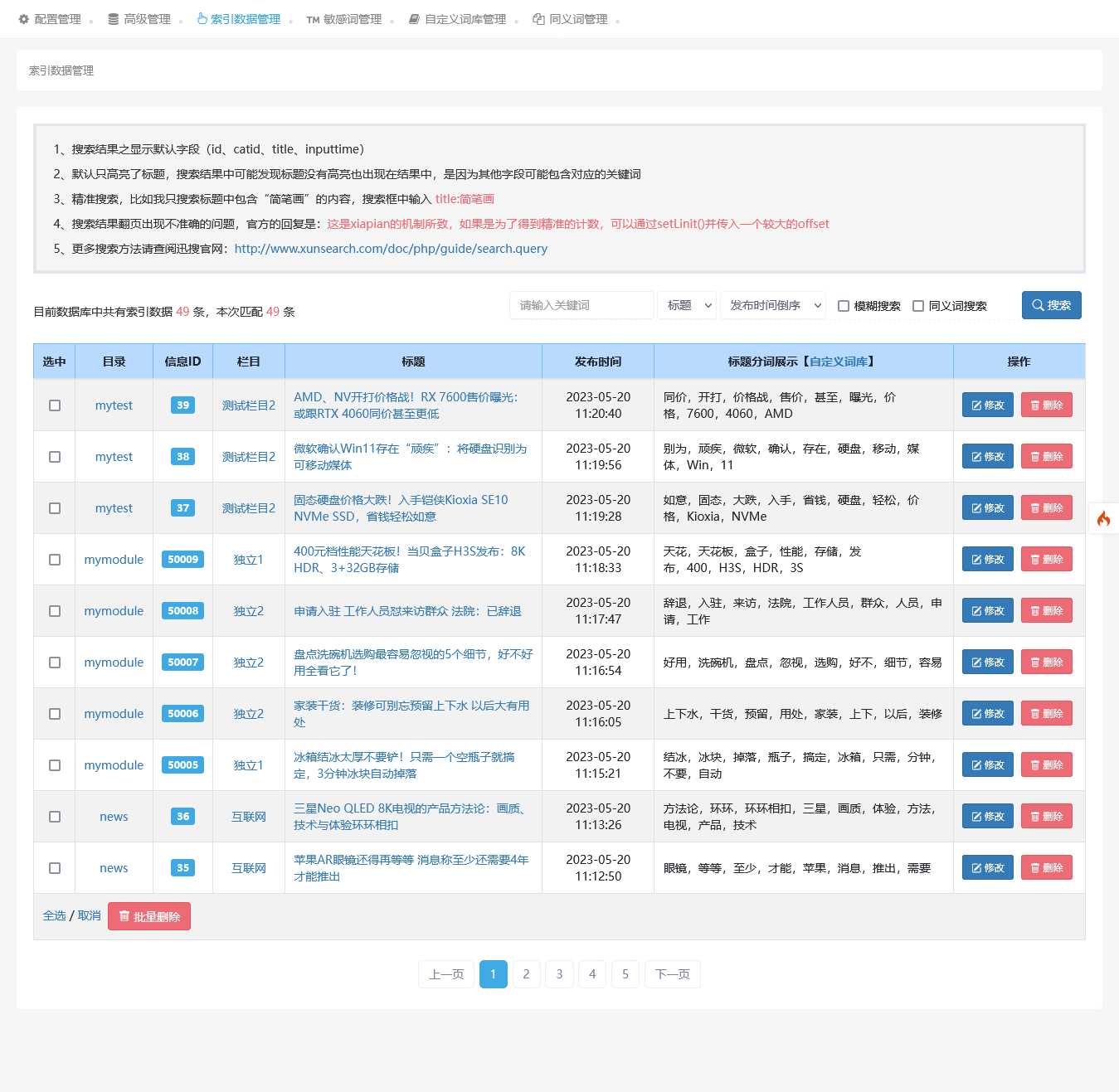Click the news directory link for ID 36
The image size is (1119, 1092).
114,817
